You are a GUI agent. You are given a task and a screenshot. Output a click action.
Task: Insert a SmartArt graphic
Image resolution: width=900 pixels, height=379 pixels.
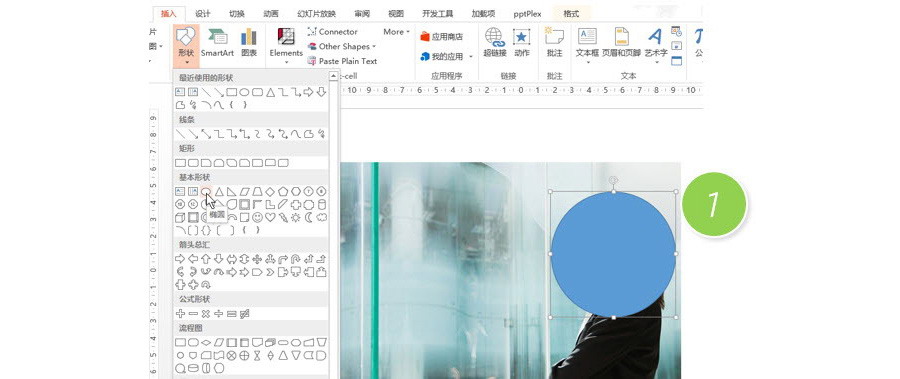217,43
